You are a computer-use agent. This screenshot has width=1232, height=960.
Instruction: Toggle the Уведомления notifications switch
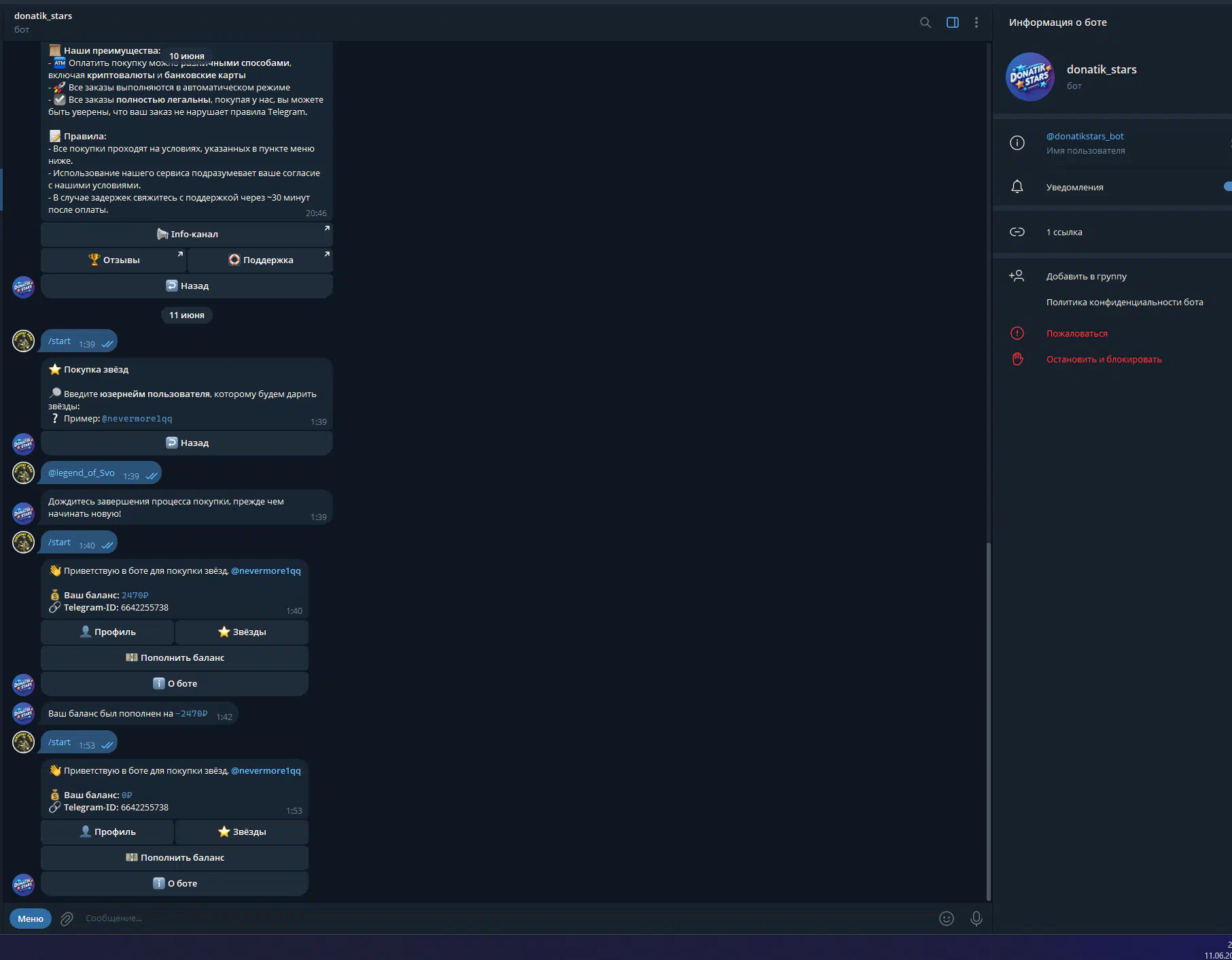tap(1227, 187)
